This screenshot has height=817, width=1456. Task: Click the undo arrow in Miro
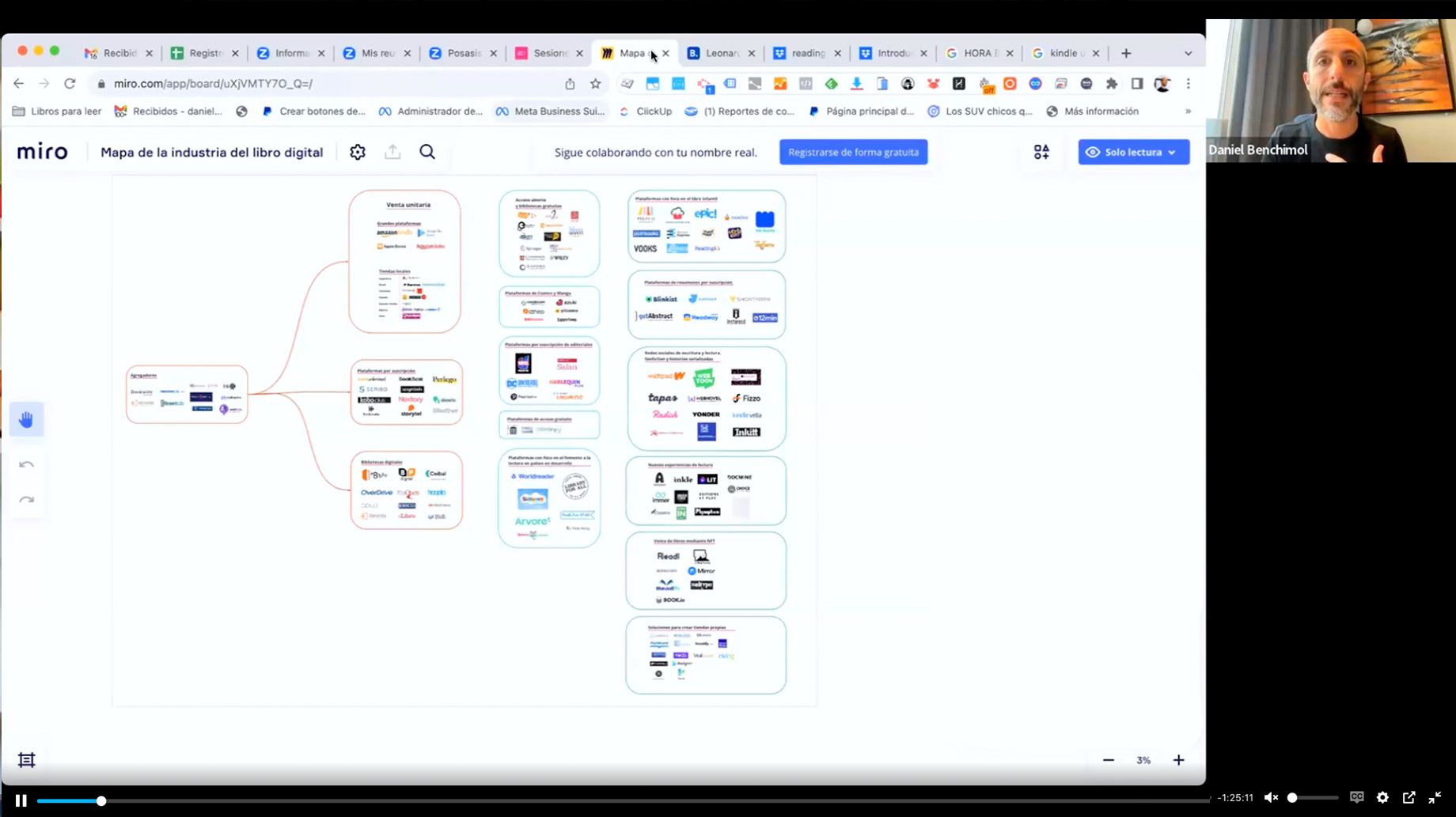tap(26, 464)
